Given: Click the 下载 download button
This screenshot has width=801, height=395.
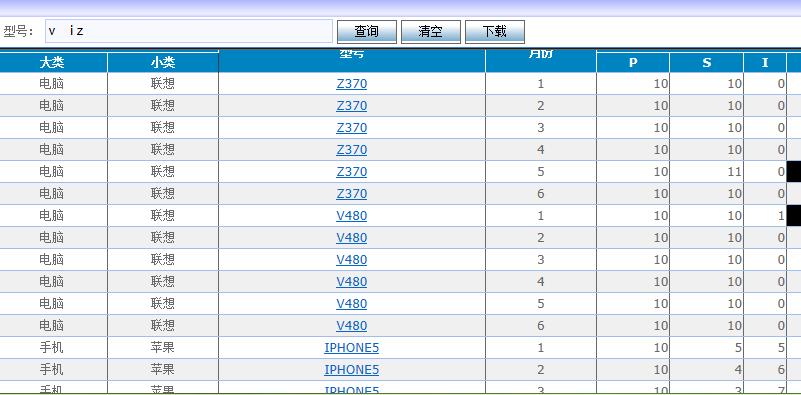Looking at the screenshot, I should (494, 32).
